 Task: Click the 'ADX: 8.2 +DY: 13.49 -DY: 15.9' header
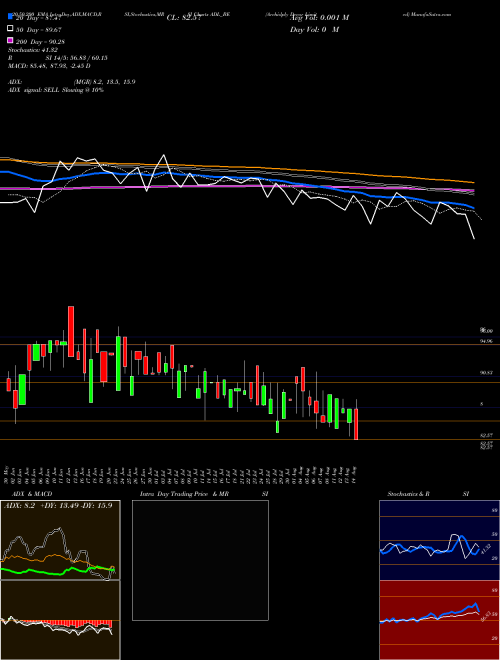tap(58, 506)
